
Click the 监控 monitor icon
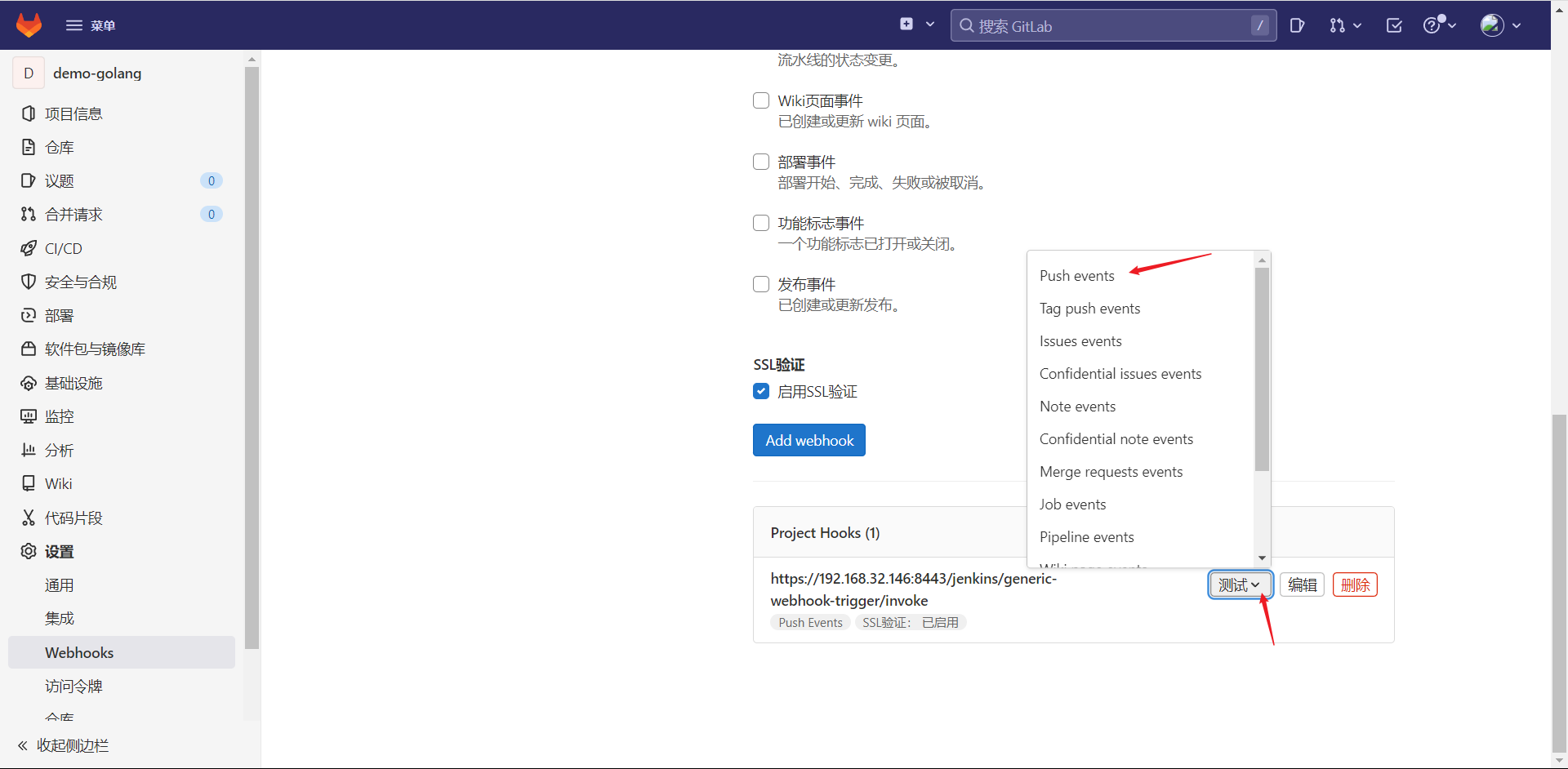[29, 416]
